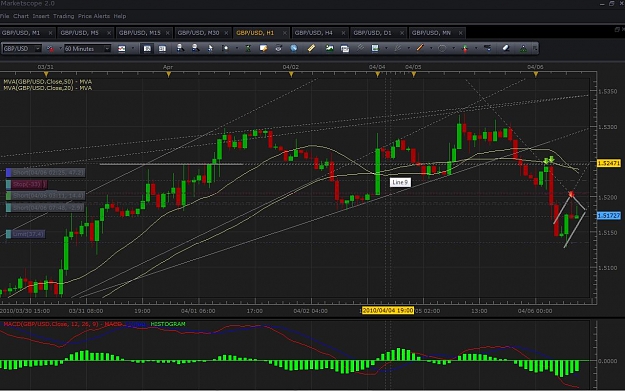The height and width of the screenshot is (391, 625).
Task: Open the Trading menu
Action: 64,16
